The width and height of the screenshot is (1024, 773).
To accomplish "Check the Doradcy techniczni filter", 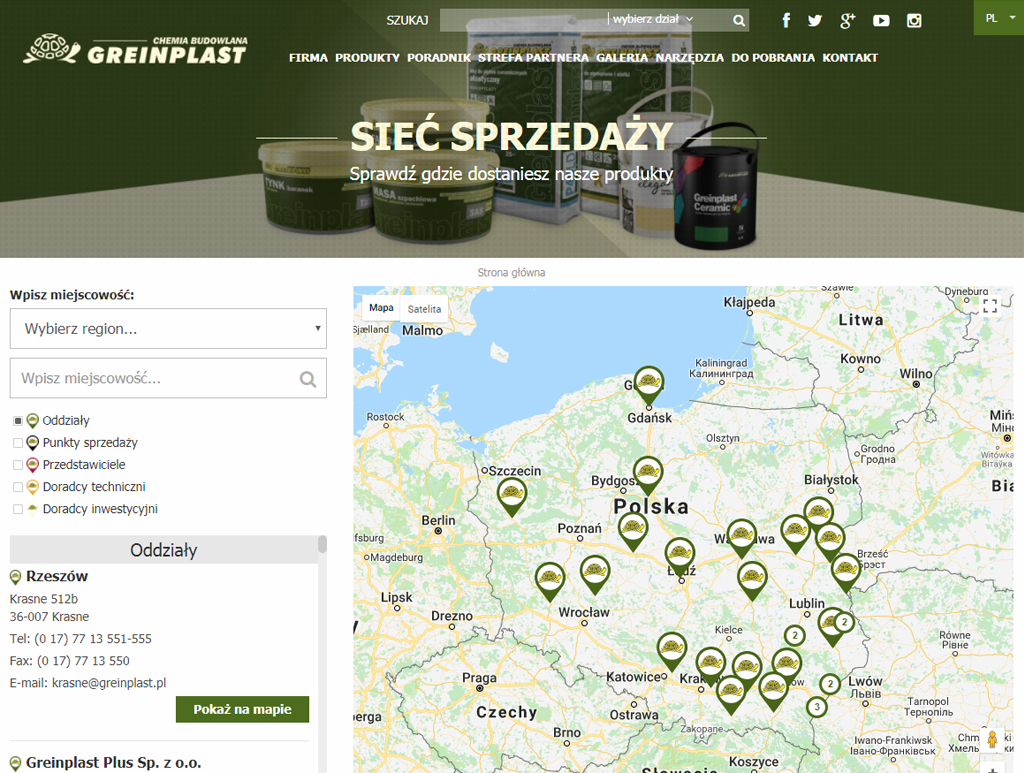I will 18,487.
